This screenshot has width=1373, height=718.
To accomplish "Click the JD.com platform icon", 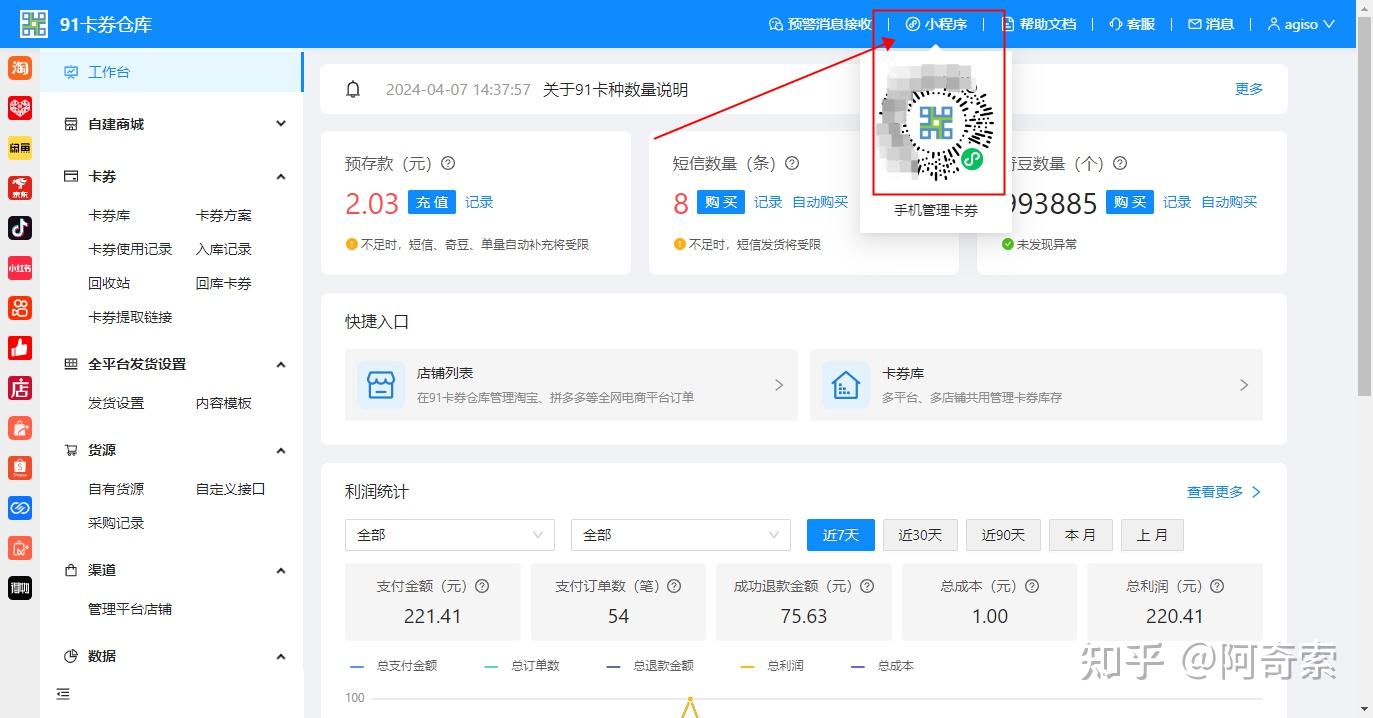I will tap(20, 187).
